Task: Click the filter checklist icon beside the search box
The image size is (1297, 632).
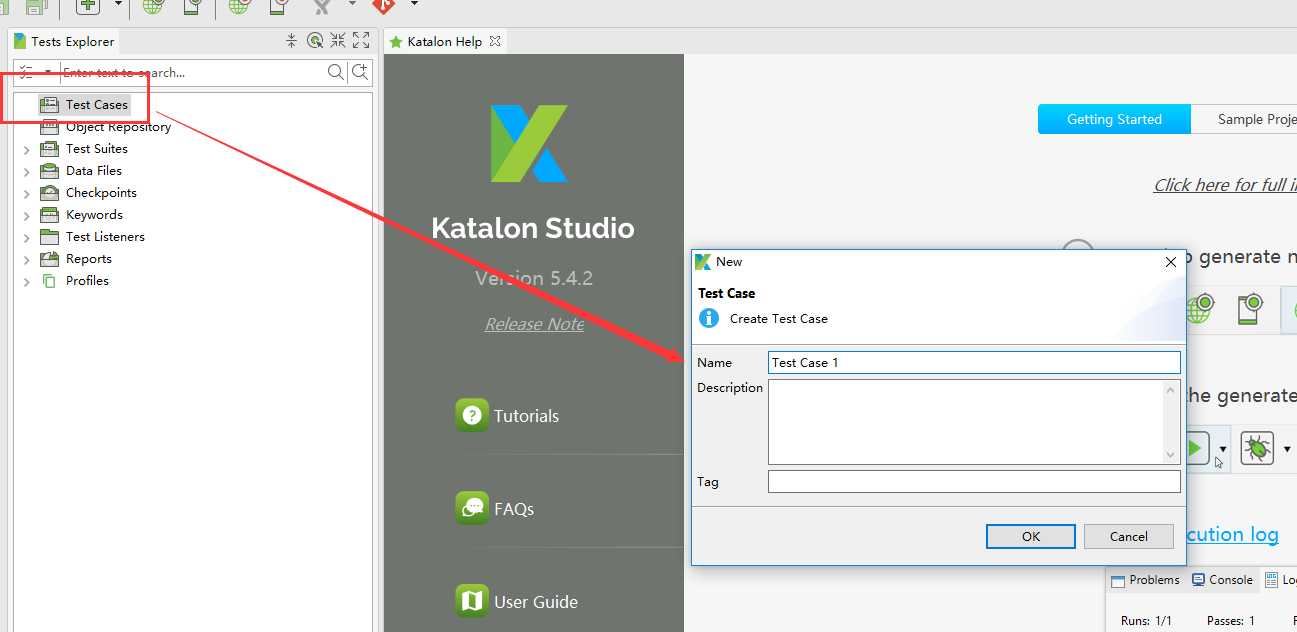Action: [26, 72]
